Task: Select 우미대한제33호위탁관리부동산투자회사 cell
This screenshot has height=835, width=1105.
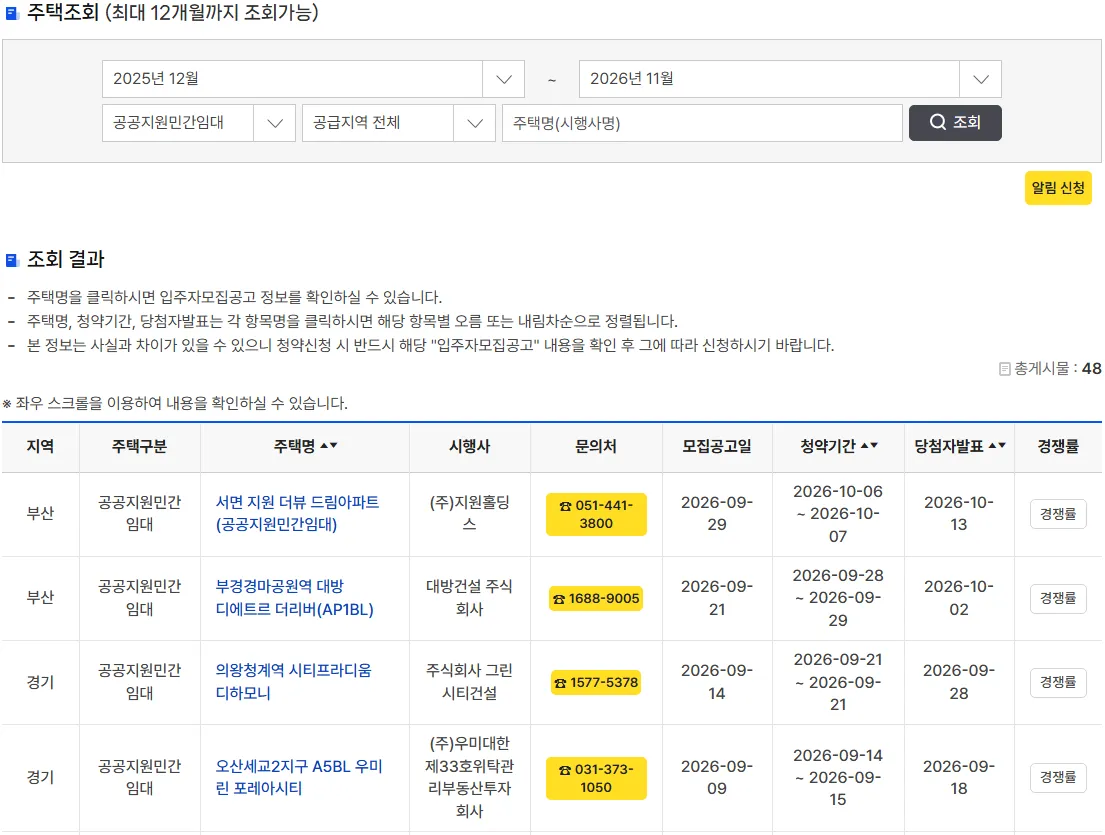Action: pos(469,777)
